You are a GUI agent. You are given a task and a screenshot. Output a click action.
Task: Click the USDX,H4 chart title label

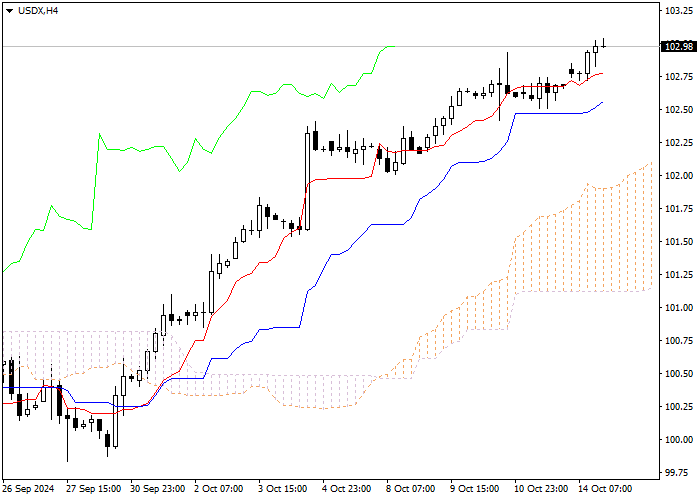[38, 11]
